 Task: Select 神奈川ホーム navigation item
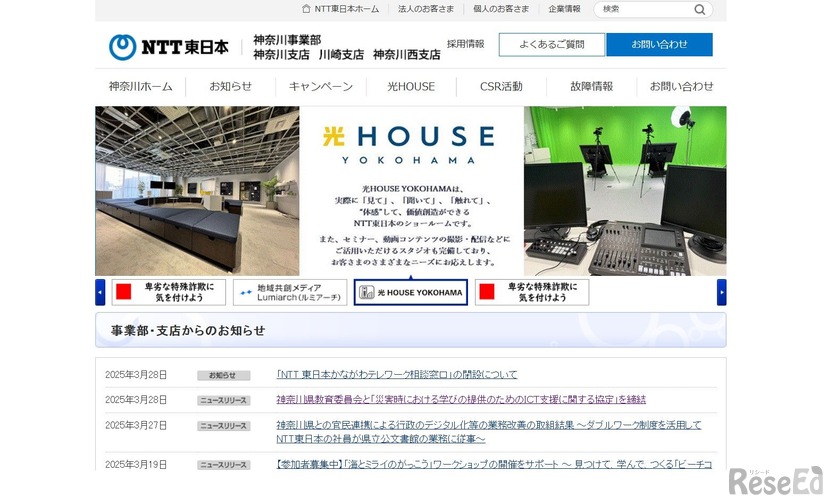(x=141, y=86)
